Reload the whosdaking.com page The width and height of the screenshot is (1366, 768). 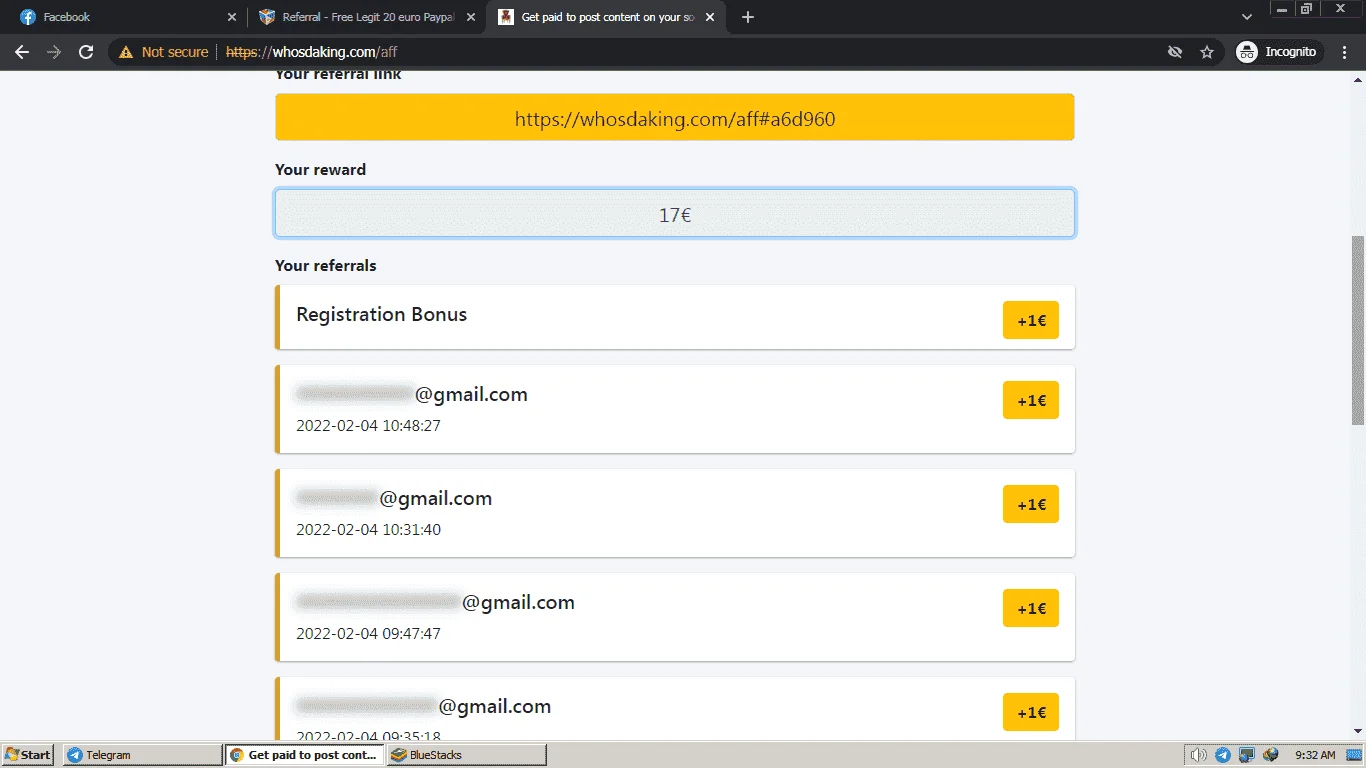[x=86, y=52]
